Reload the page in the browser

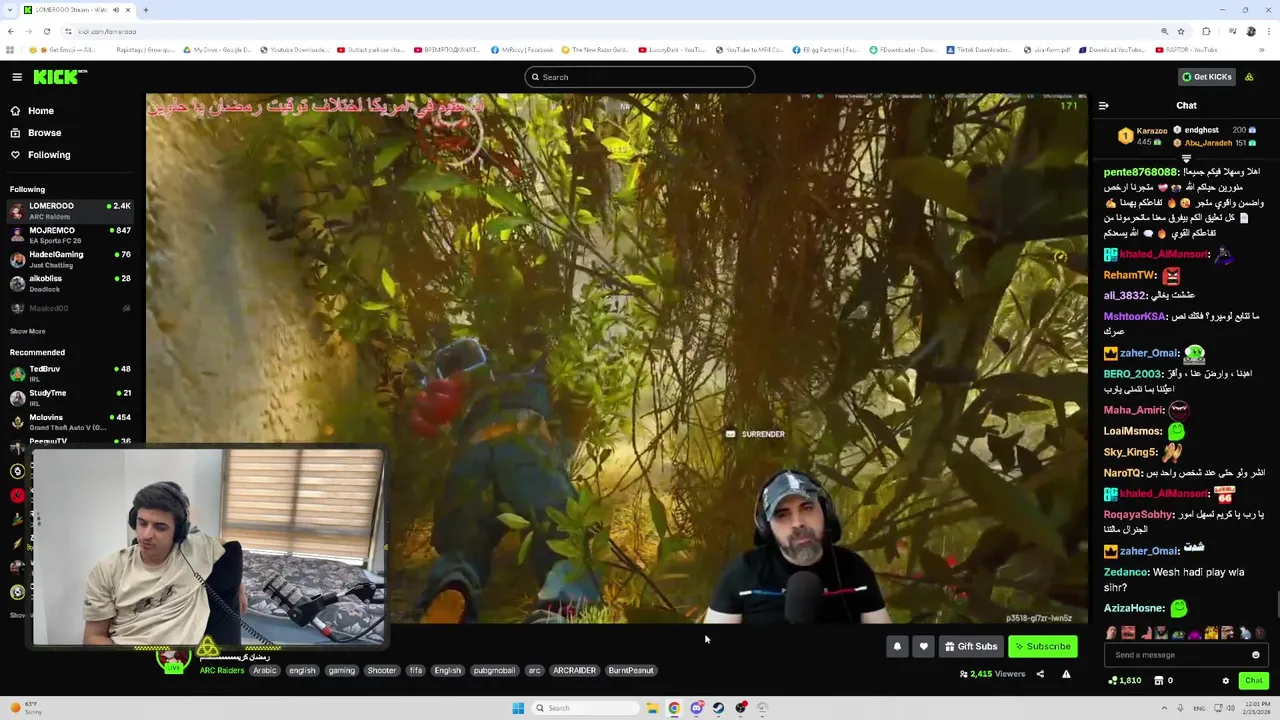[47, 31]
